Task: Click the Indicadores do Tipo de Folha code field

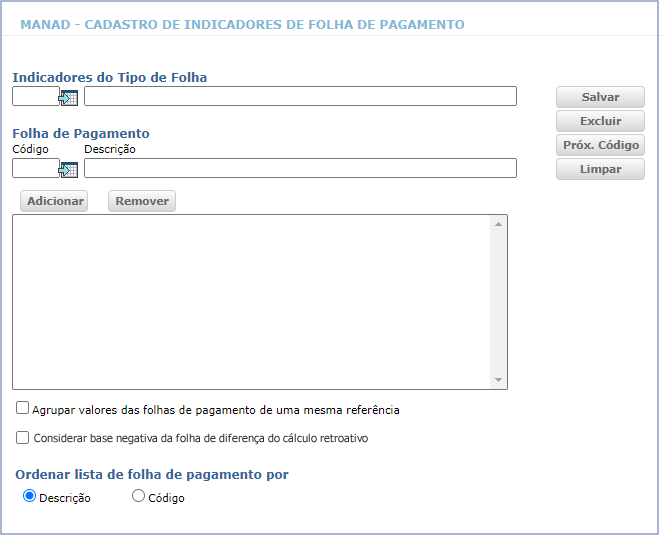Action: [x=35, y=96]
